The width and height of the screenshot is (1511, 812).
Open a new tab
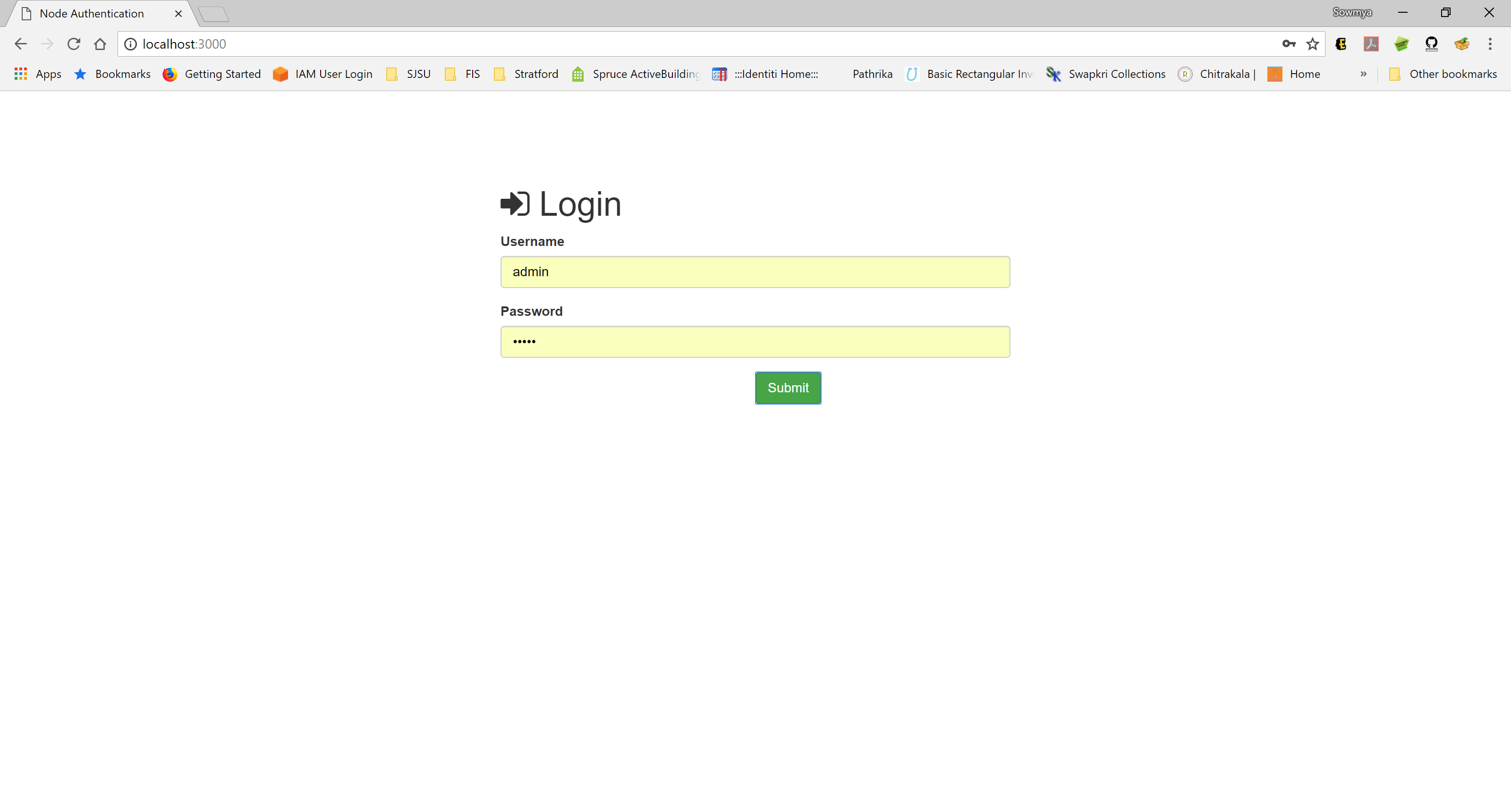[213, 14]
